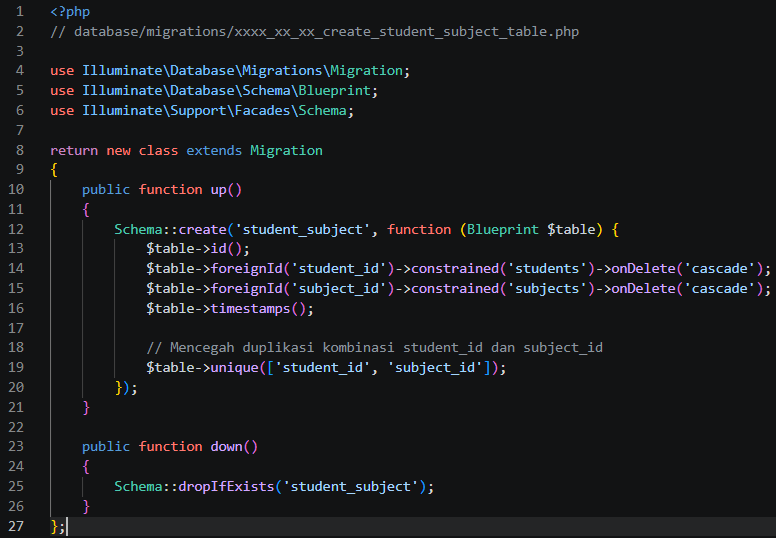Image resolution: width=776 pixels, height=538 pixels.
Task: Click line number 19 in the gutter
Action: (16, 368)
